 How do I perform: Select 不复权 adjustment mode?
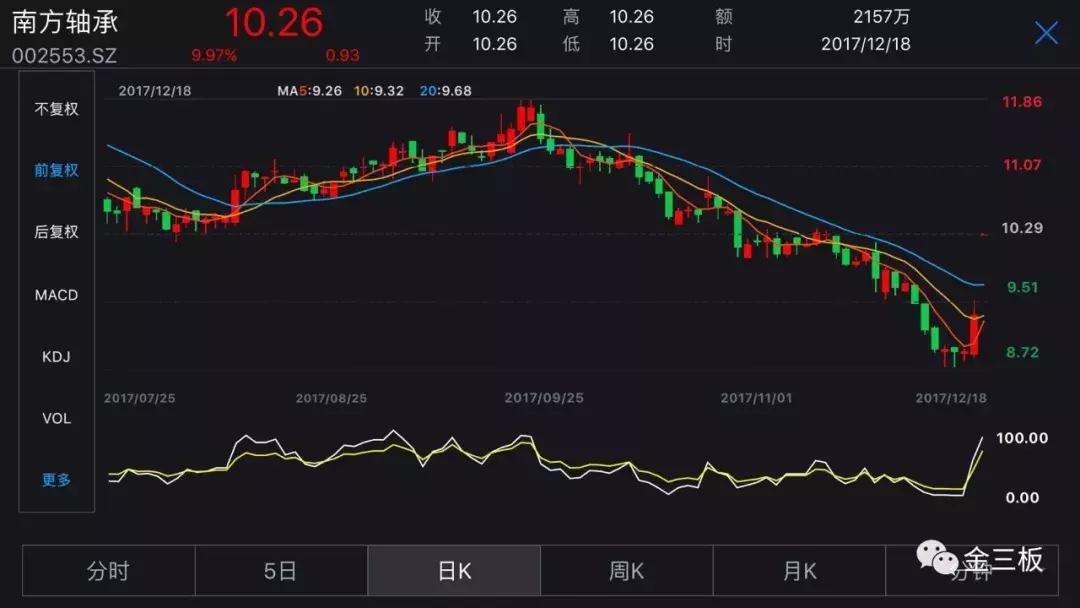[55, 107]
